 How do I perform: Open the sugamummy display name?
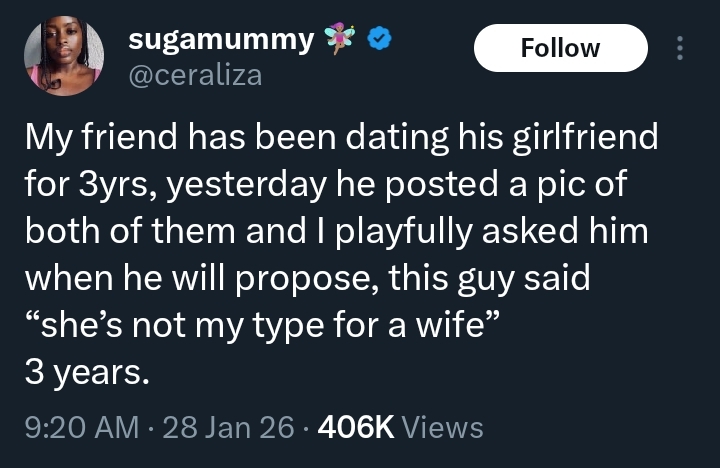(x=222, y=40)
